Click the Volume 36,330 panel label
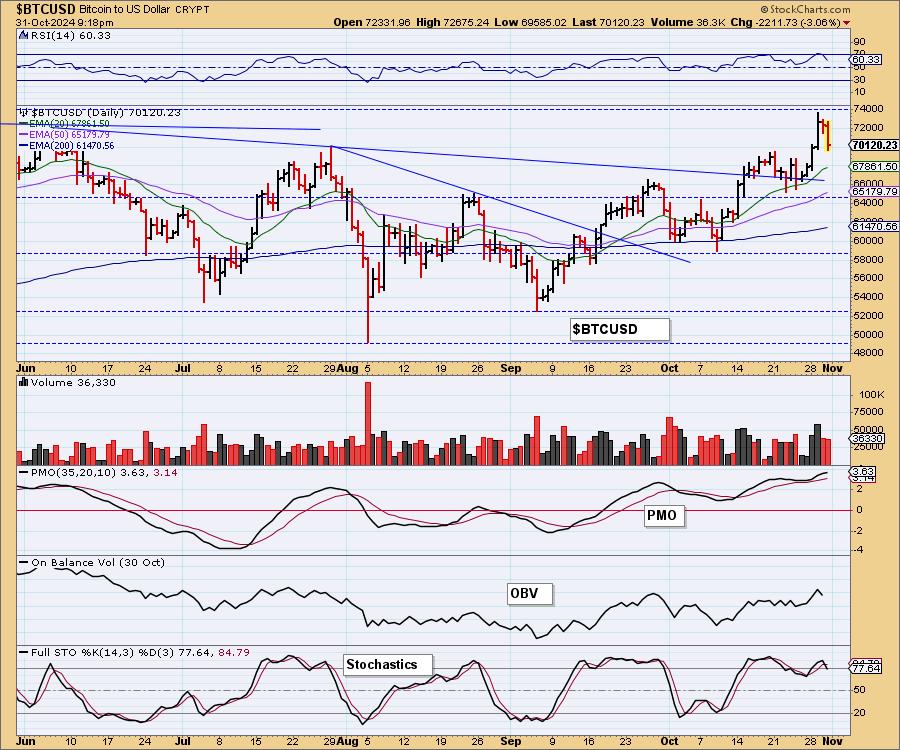 (x=73, y=382)
